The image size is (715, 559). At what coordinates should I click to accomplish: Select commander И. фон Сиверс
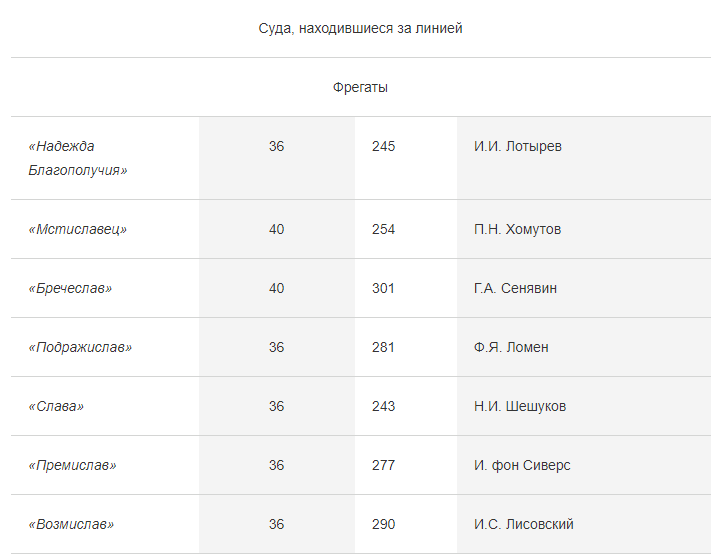(522, 465)
